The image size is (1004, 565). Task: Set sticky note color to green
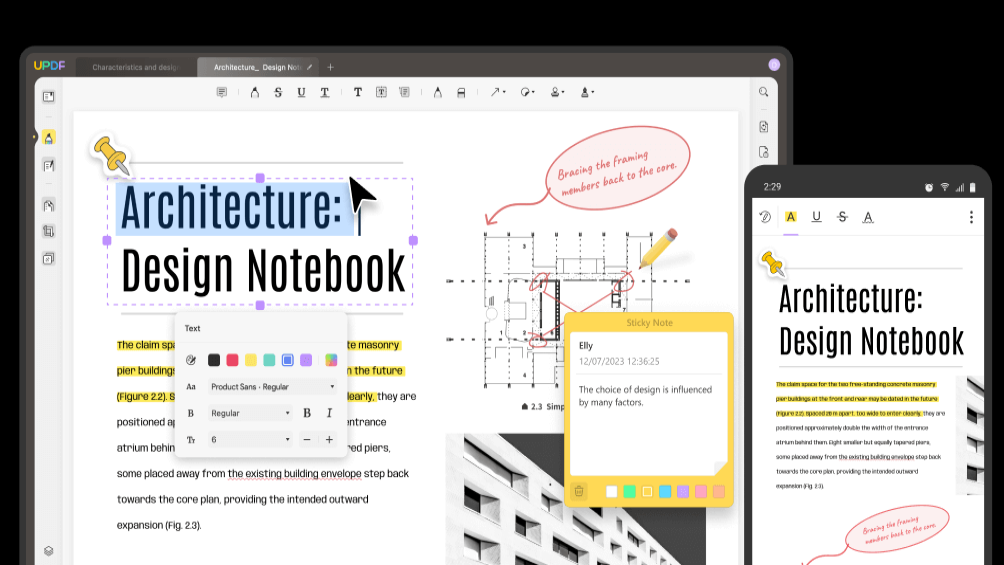point(629,491)
